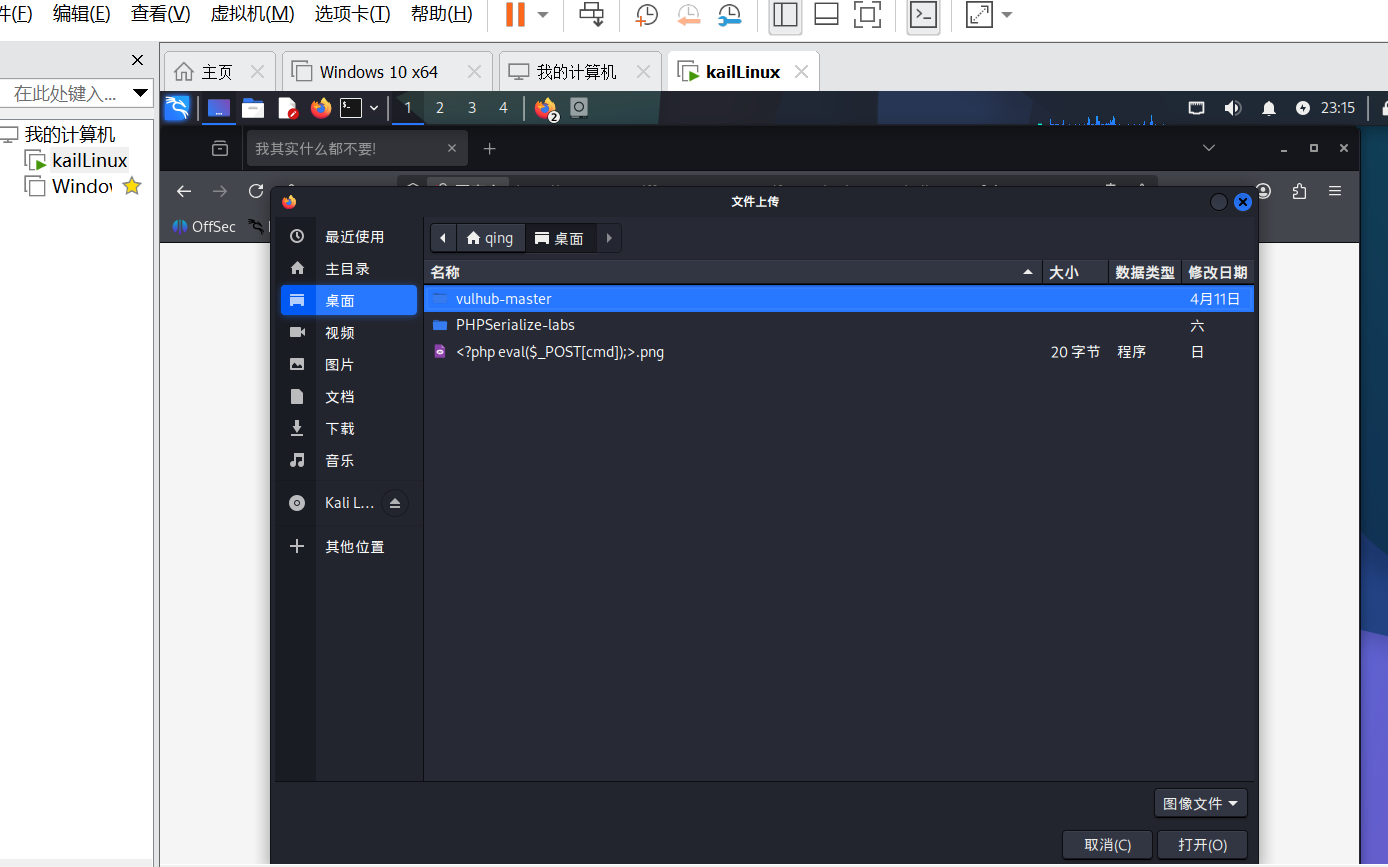The width and height of the screenshot is (1388, 867).
Task: Take a VM snapshot using the clock-plus icon
Action: [647, 14]
